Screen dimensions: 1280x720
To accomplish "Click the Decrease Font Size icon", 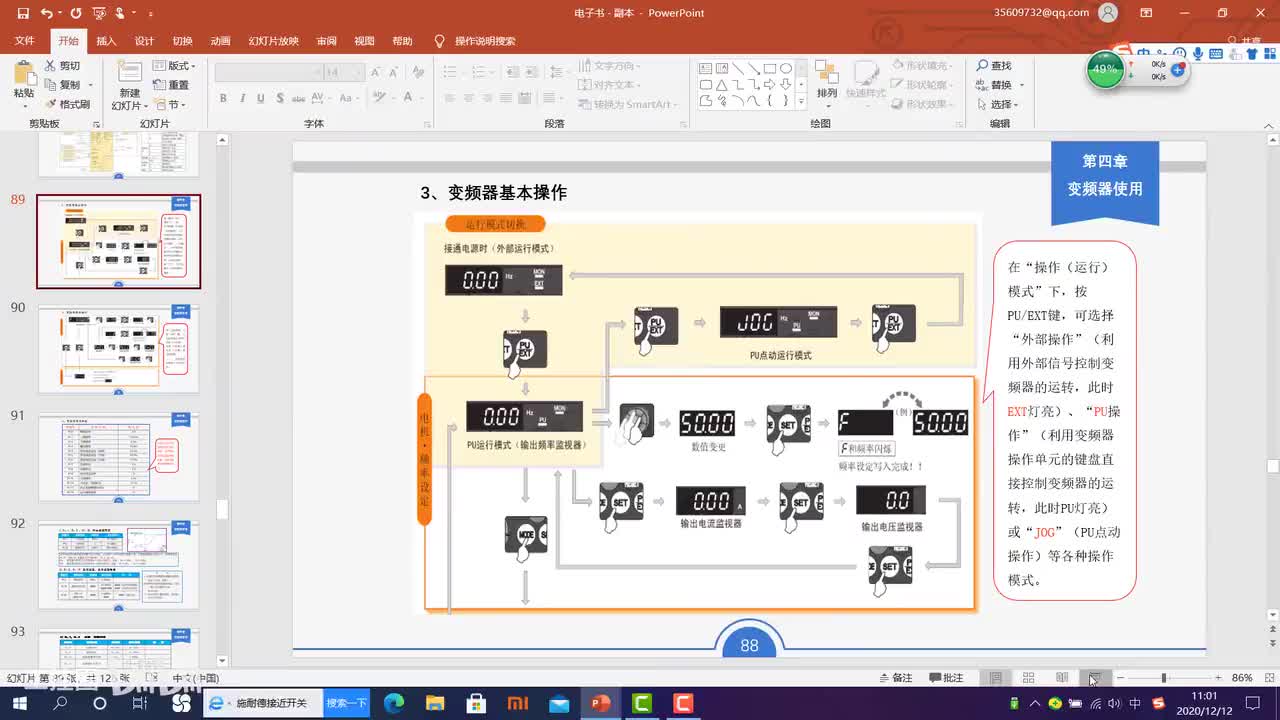I will [x=394, y=72].
